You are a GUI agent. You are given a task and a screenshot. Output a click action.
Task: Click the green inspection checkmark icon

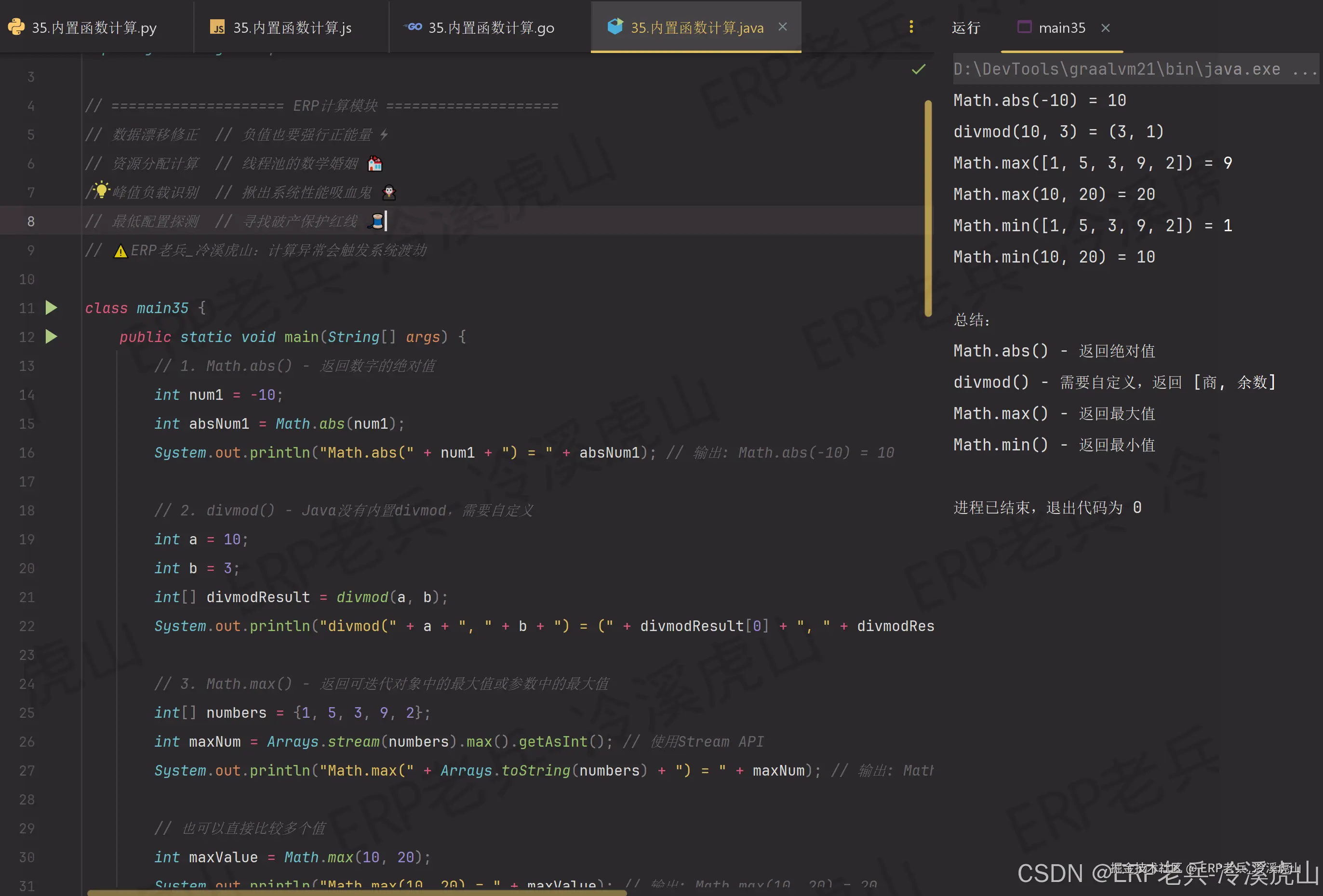[x=918, y=69]
